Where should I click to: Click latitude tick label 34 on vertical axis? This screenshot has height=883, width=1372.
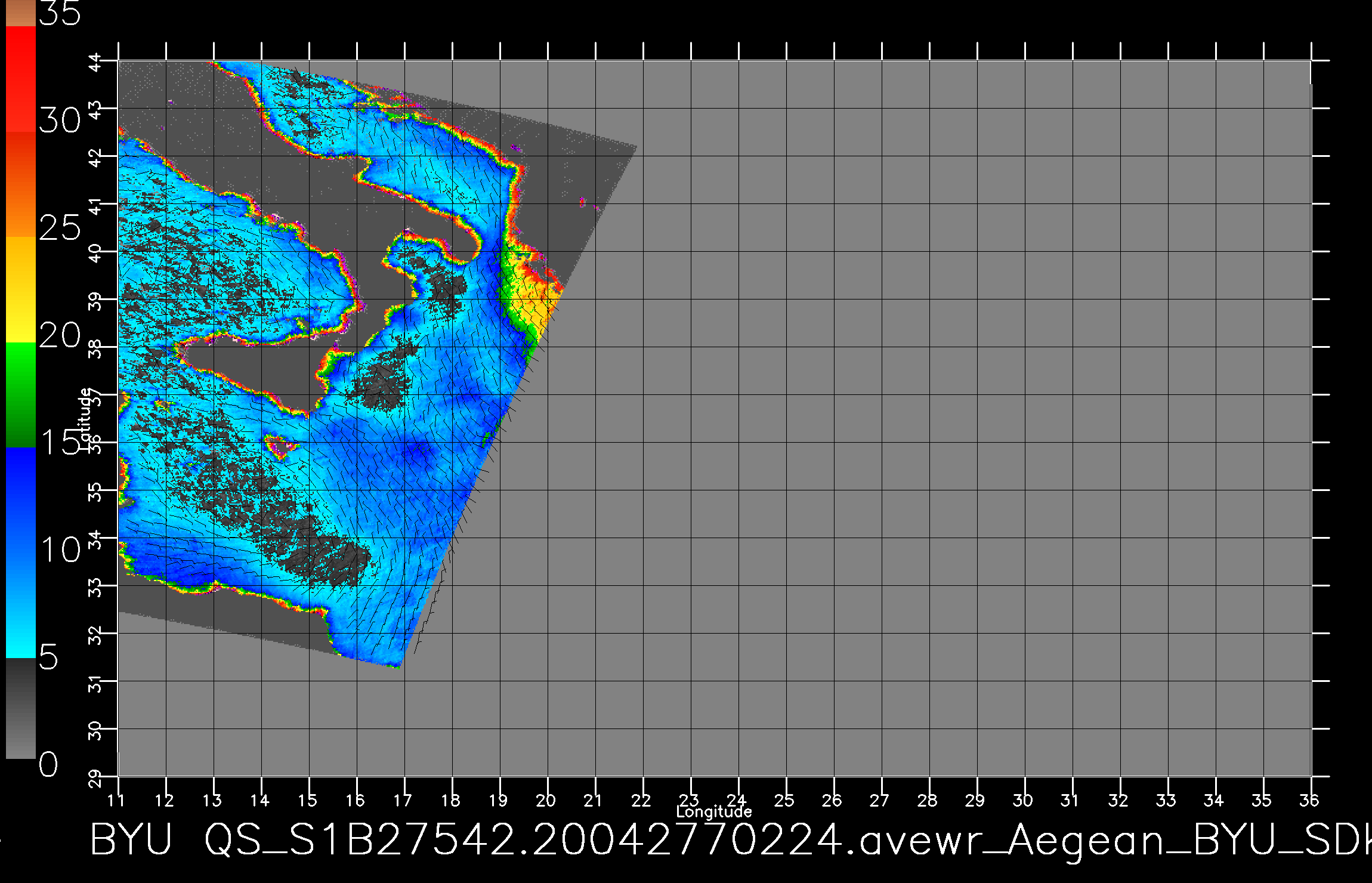coord(95,539)
